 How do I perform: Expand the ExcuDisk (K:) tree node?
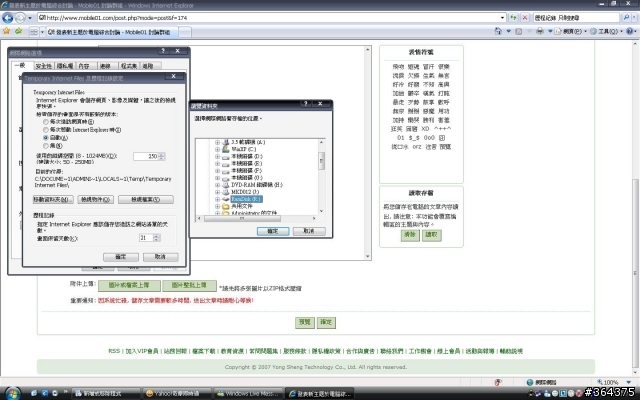(x=217, y=199)
